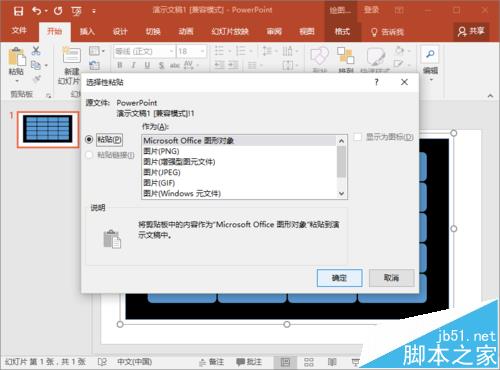Click the Undo arrow icon
Image resolution: width=500 pixels, height=370 pixels.
coord(37,11)
